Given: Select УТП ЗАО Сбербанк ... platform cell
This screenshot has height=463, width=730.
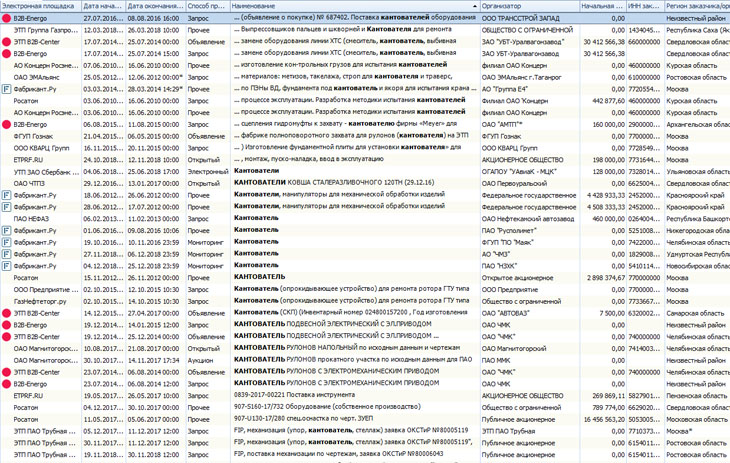Looking at the screenshot, I should [x=46, y=172].
